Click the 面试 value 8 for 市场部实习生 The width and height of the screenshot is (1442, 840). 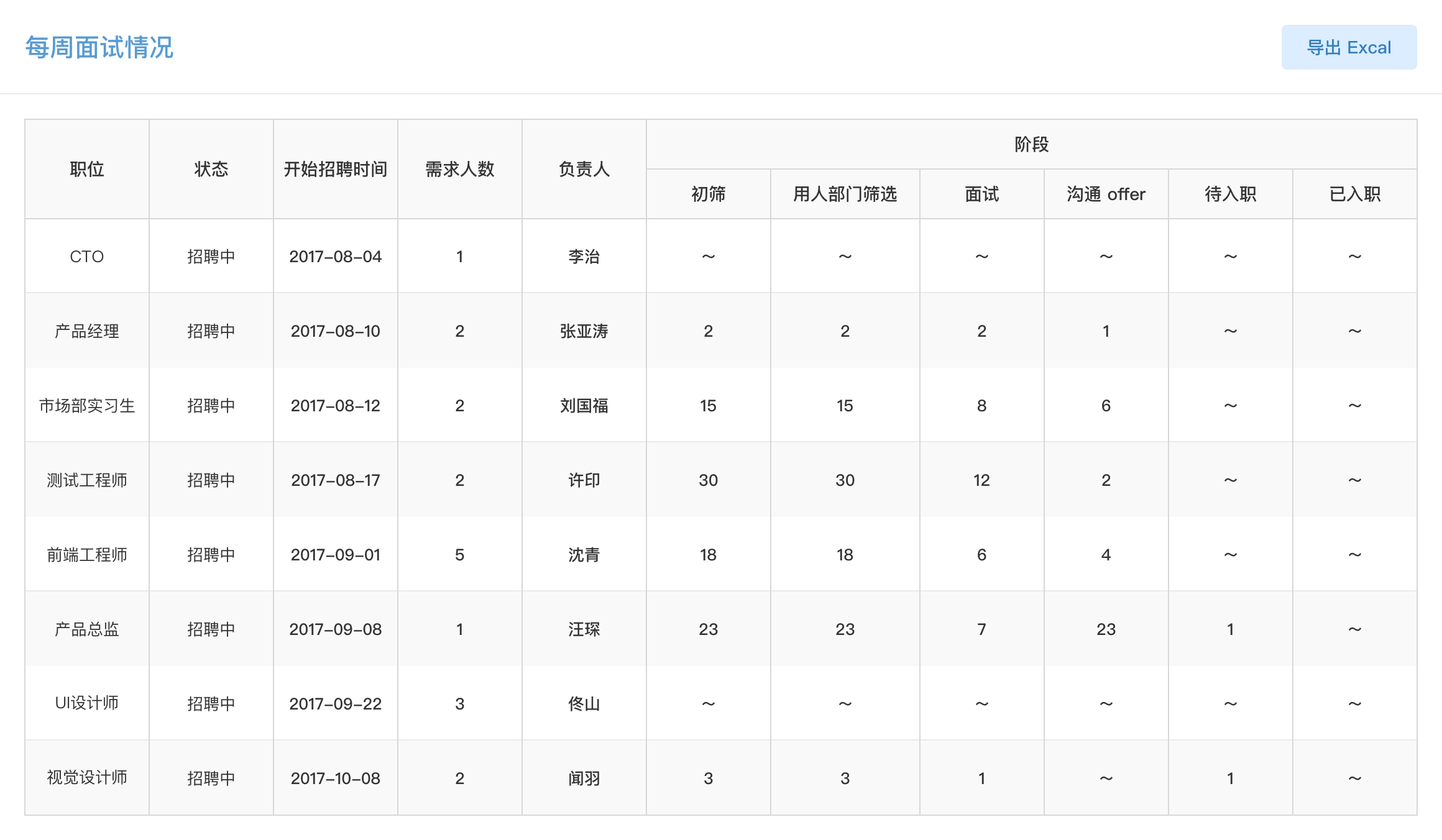coord(982,405)
